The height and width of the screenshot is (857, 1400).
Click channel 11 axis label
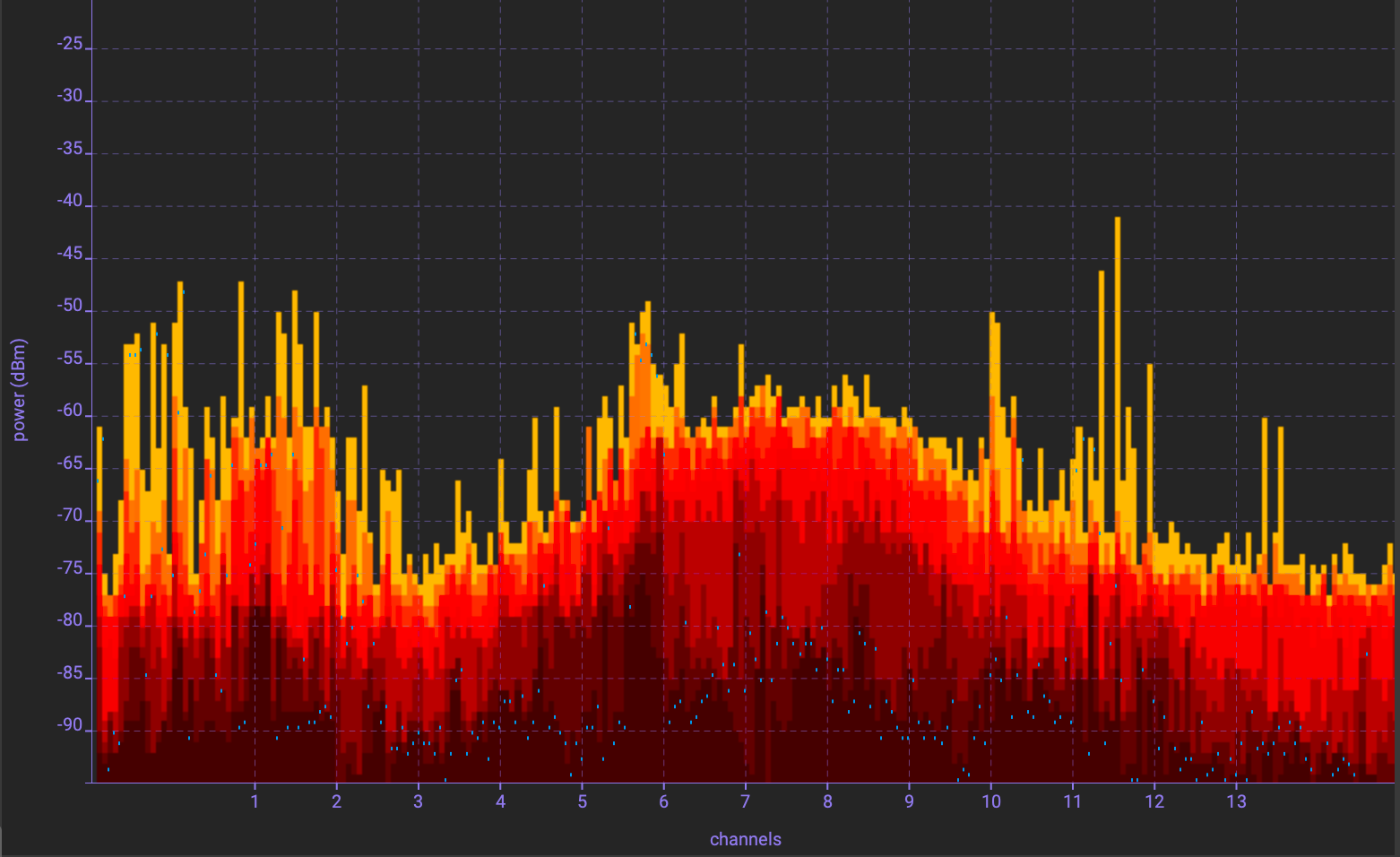(x=1072, y=801)
